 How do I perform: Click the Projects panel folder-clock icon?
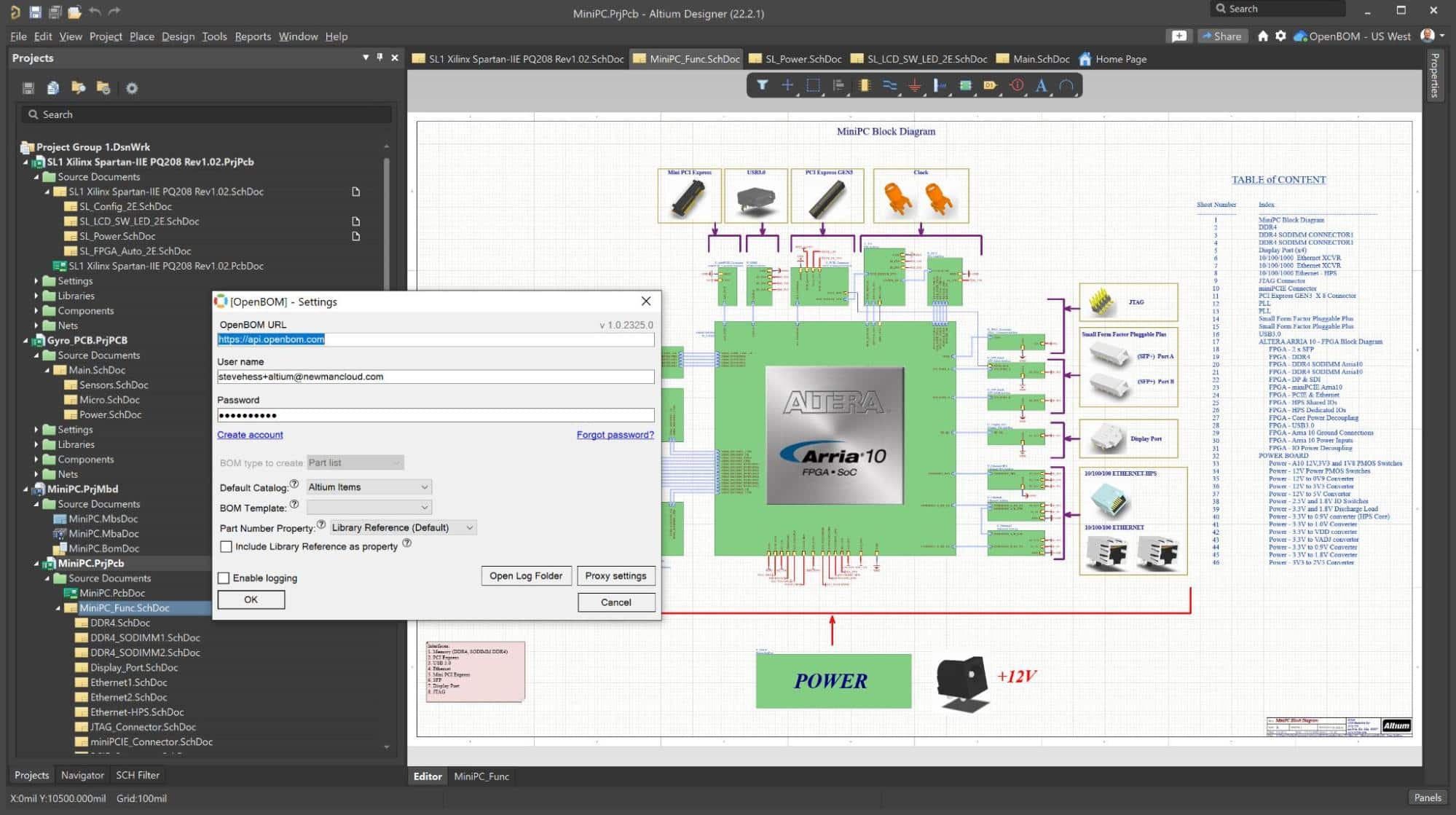(x=103, y=88)
